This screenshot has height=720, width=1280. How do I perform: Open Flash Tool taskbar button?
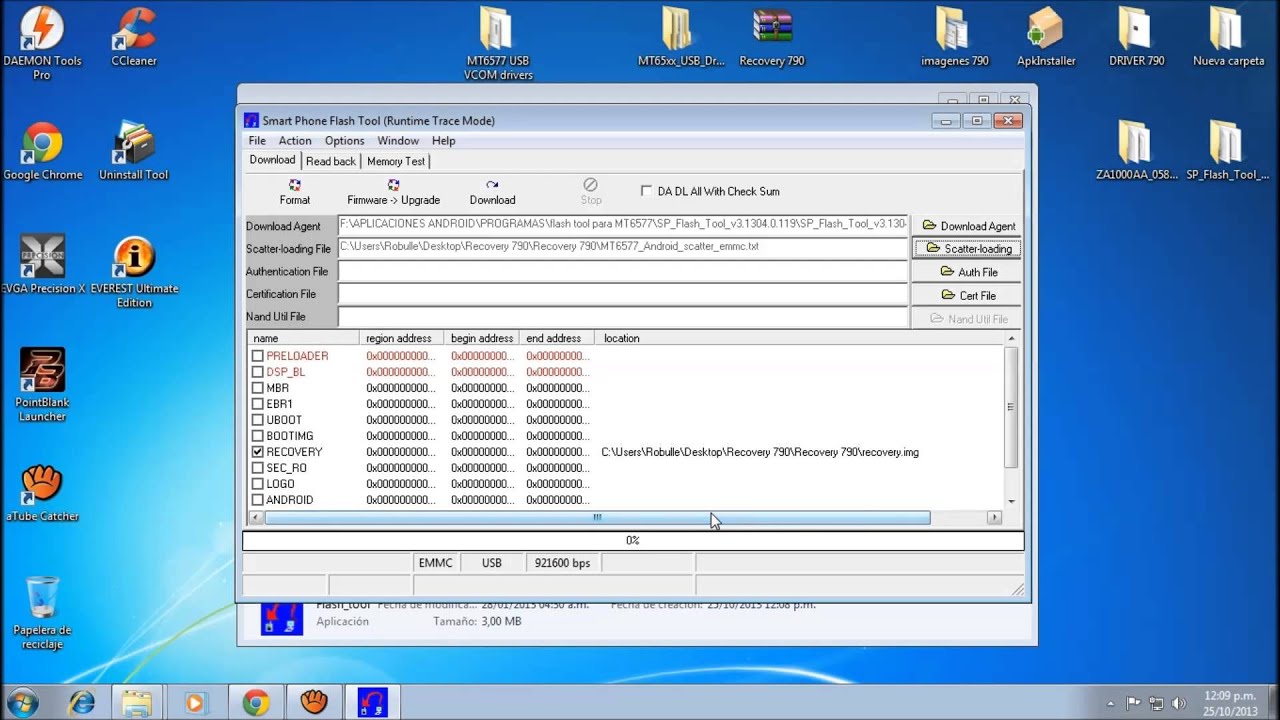point(372,701)
